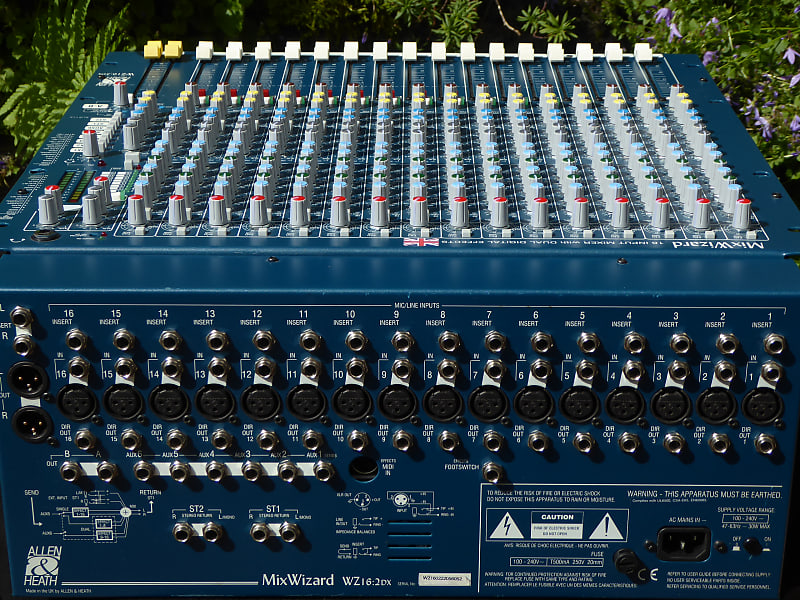This screenshot has height=600, width=800.
Task: Click the second yellow master fader
Action: 173,49
